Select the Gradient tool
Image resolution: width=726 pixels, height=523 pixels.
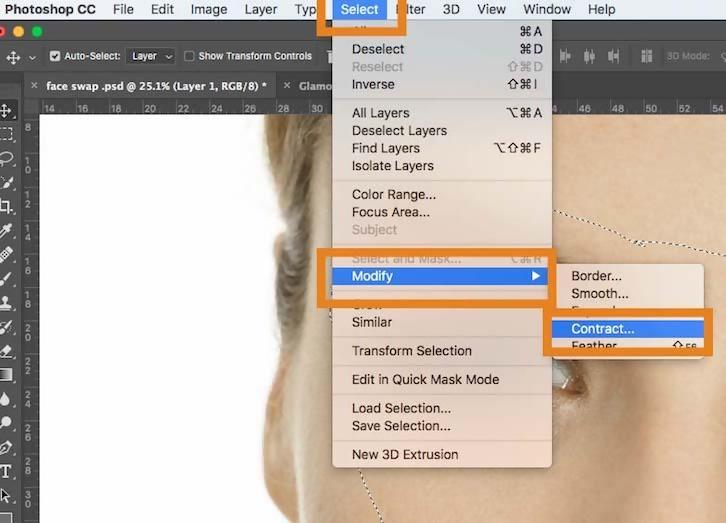coord(6,374)
